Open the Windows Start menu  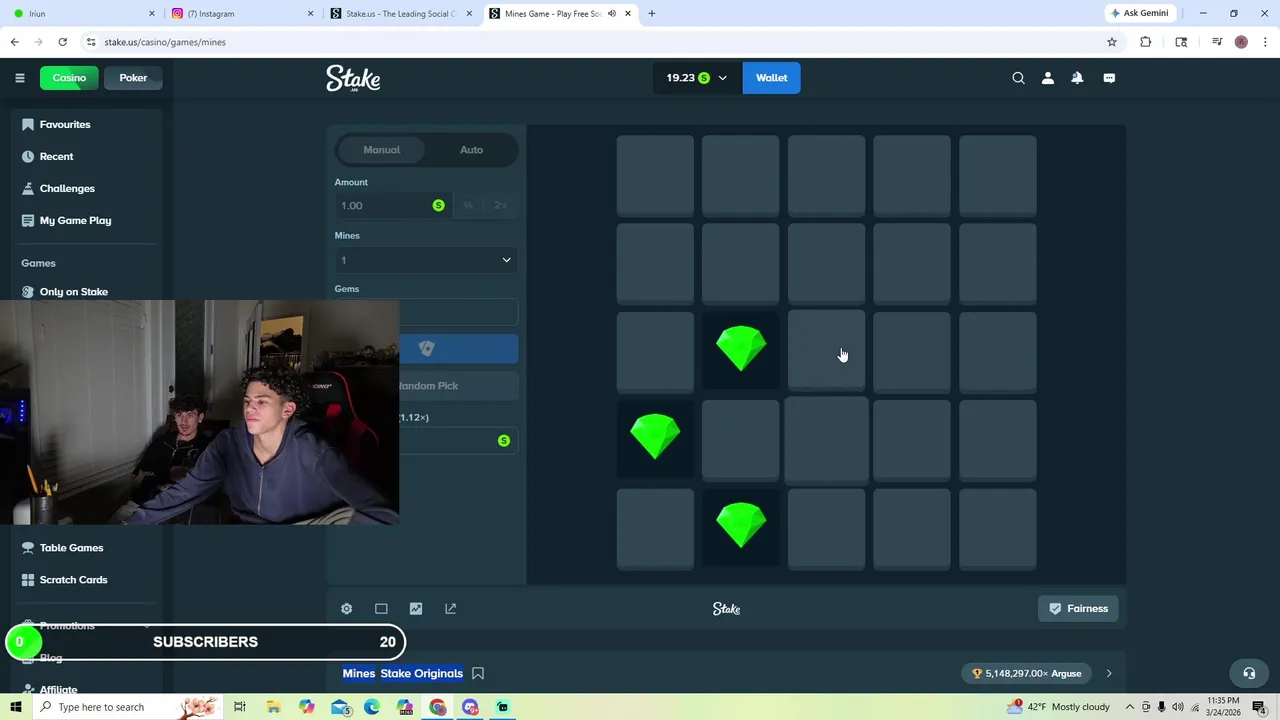click(x=15, y=707)
